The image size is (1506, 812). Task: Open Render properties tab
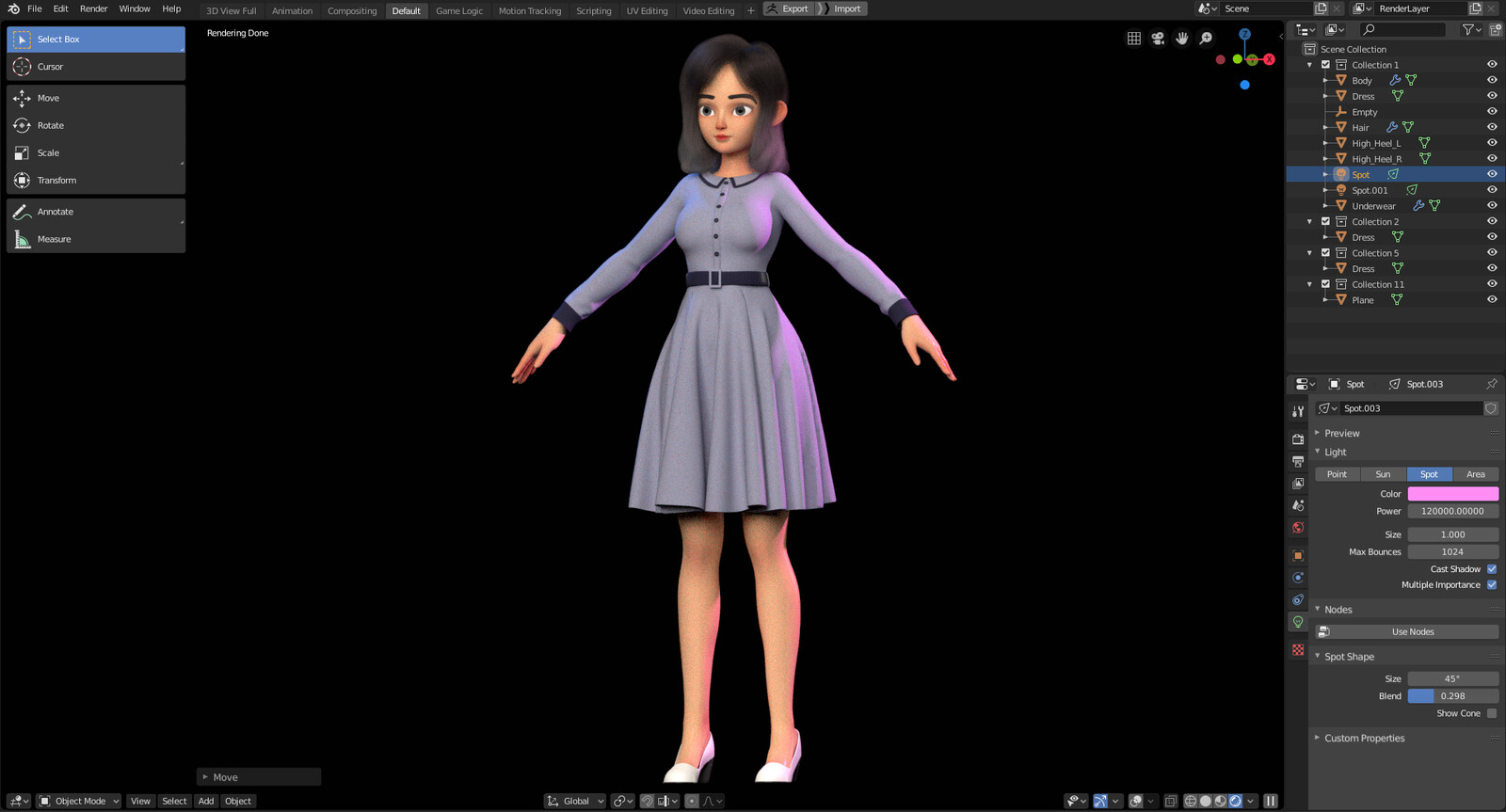[x=1298, y=439]
